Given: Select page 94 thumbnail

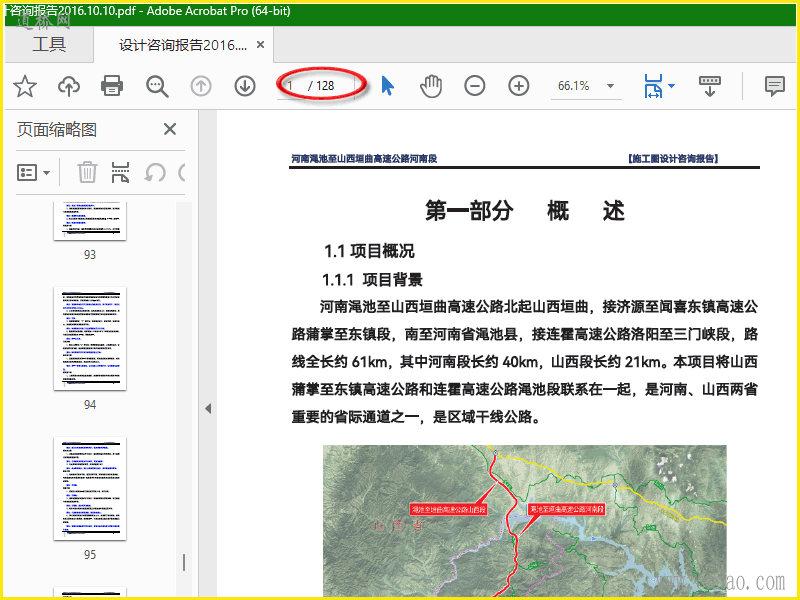Looking at the screenshot, I should click(90, 338).
